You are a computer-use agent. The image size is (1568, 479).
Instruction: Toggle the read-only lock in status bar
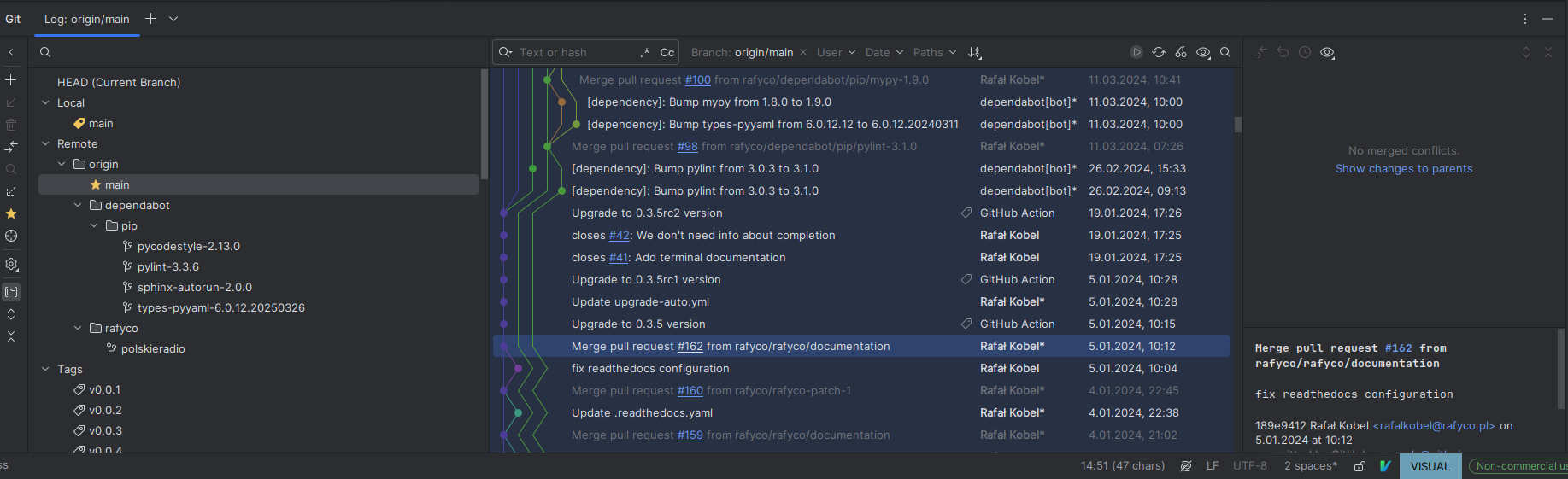[1360, 466]
